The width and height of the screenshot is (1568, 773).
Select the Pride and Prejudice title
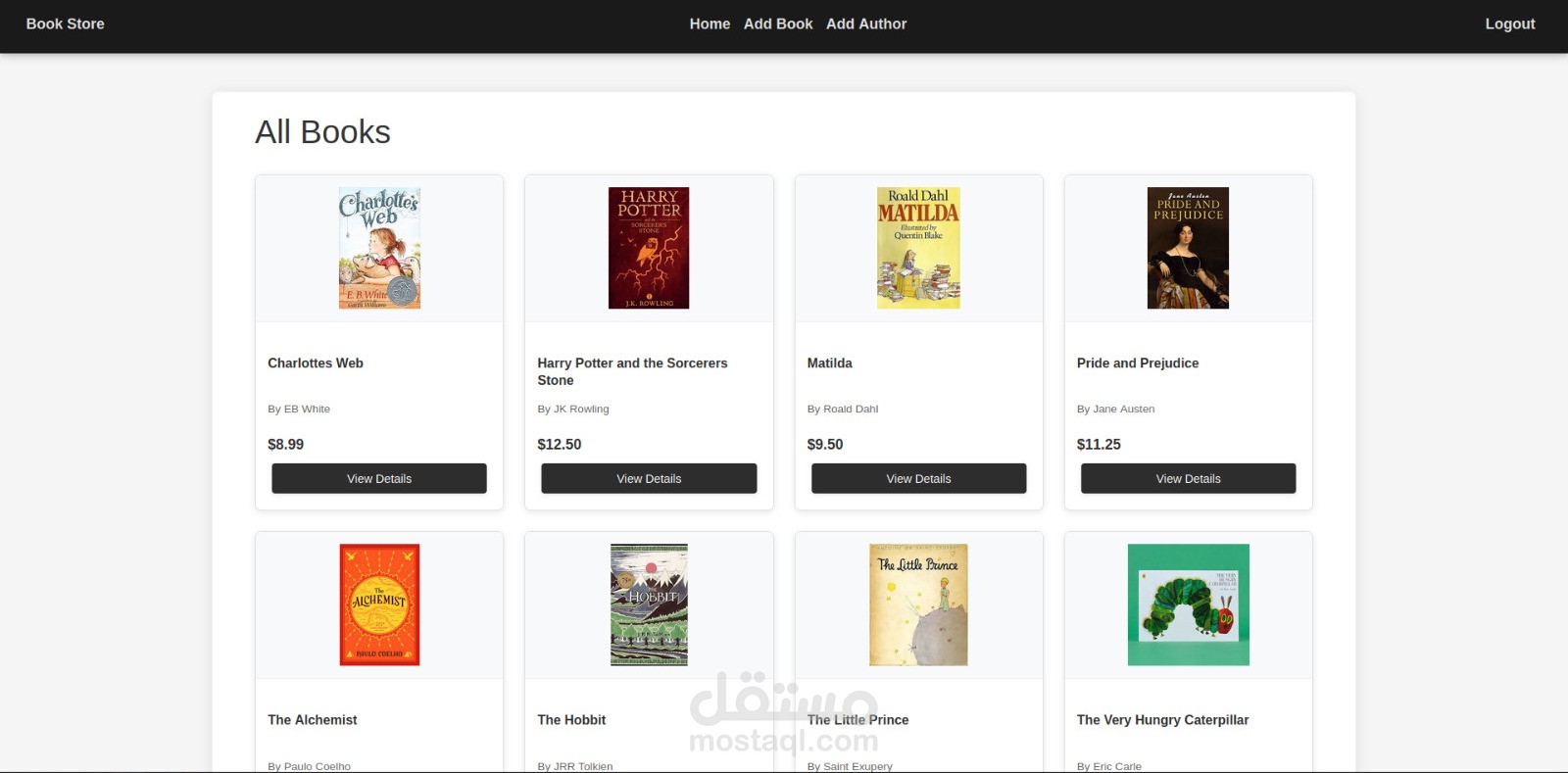[1138, 362]
